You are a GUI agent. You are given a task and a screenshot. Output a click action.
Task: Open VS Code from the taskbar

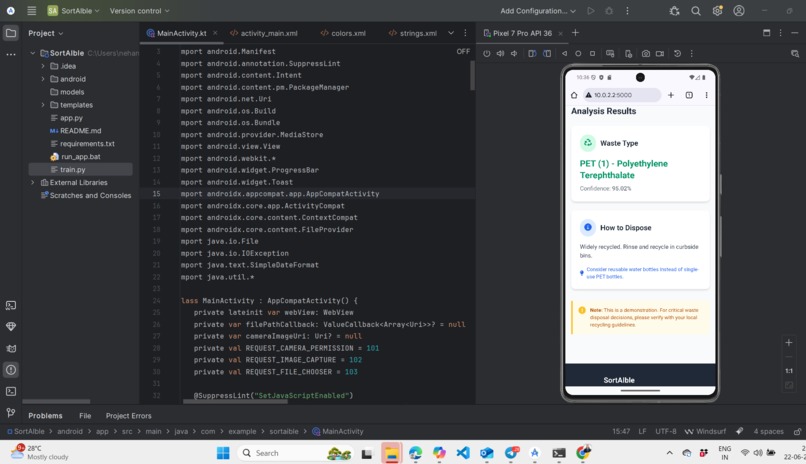463,453
